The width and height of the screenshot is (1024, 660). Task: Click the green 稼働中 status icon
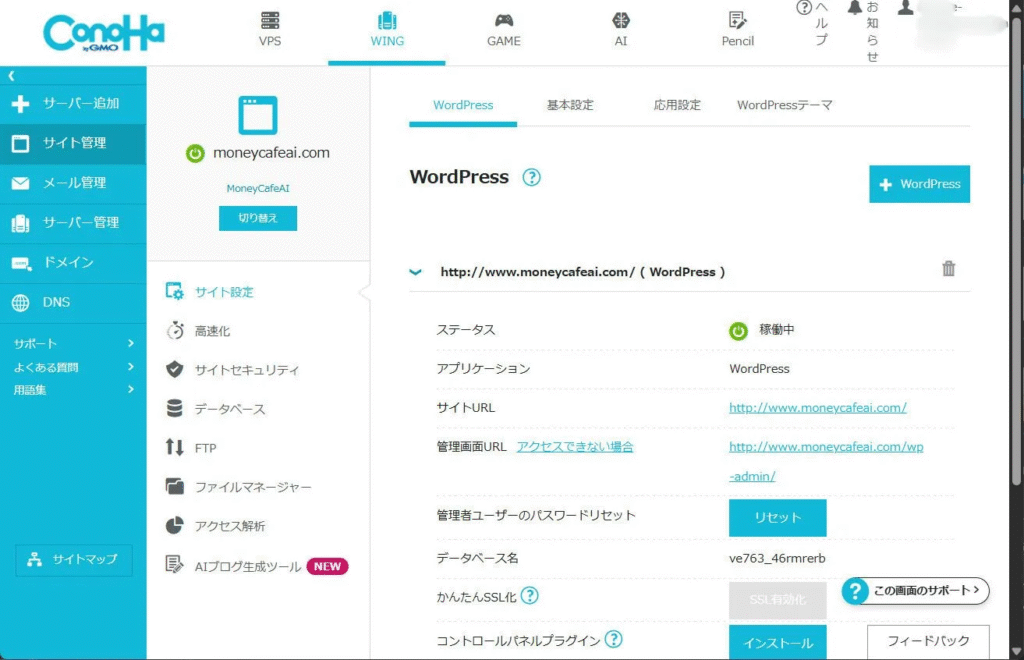(738, 331)
